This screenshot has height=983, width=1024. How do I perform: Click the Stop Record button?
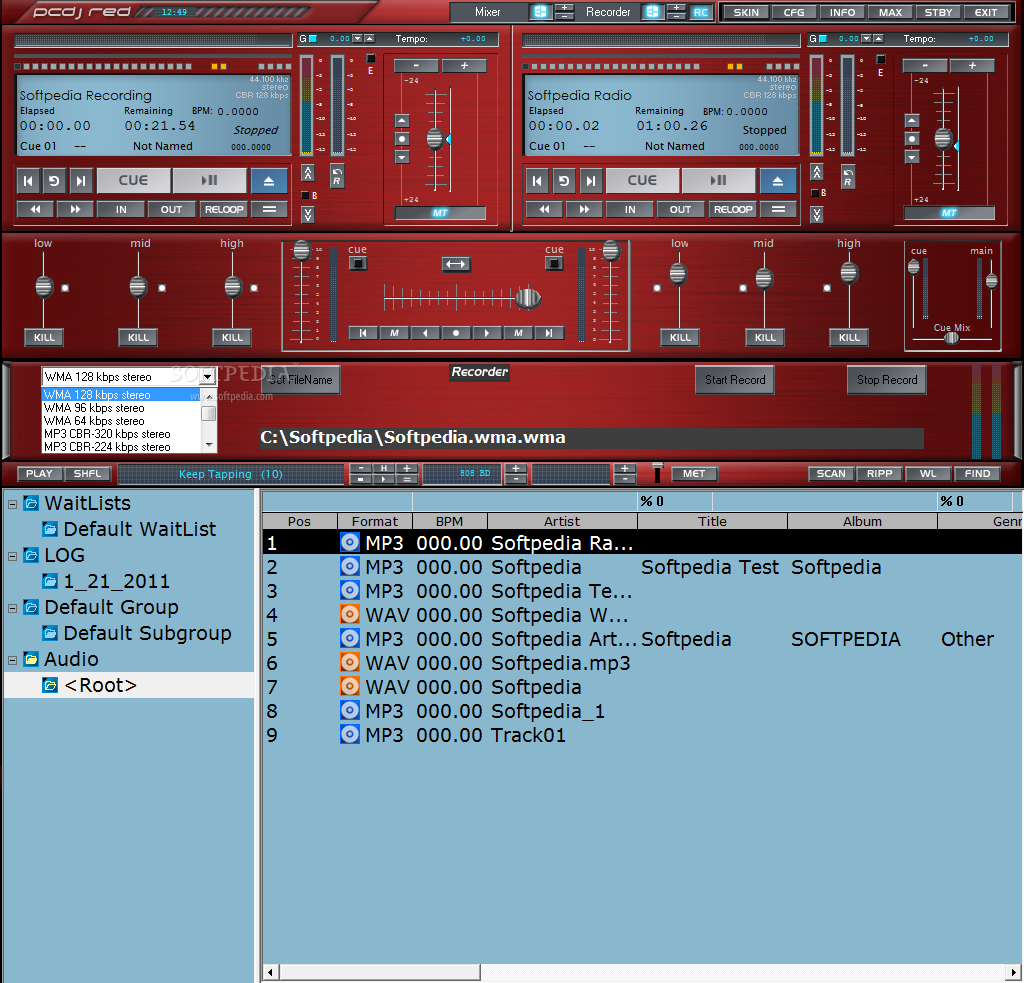pos(887,380)
